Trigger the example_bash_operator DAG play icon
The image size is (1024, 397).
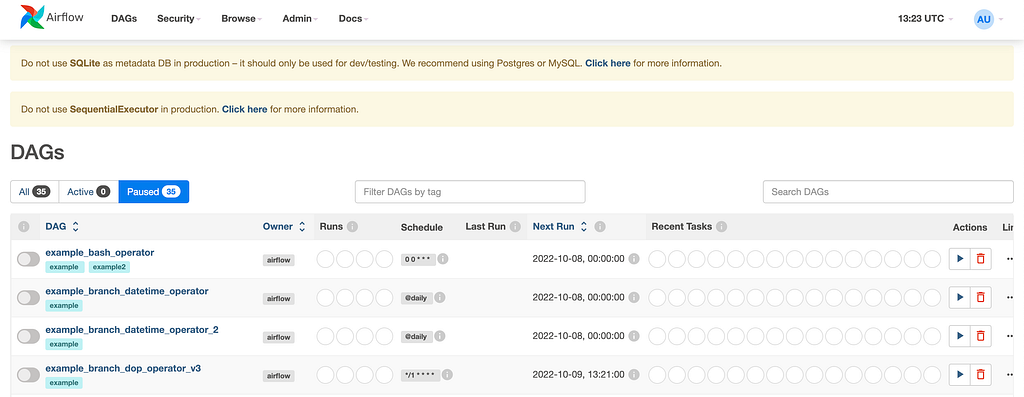(x=959, y=259)
